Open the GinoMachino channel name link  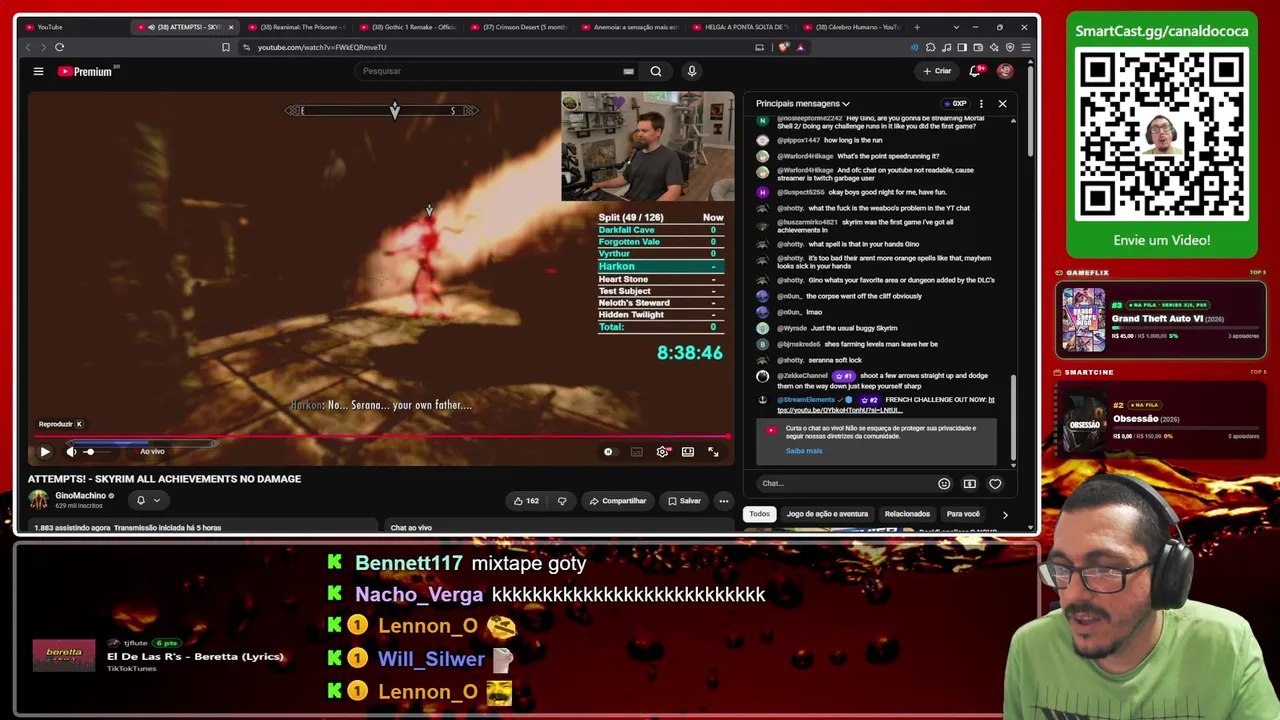pos(80,496)
